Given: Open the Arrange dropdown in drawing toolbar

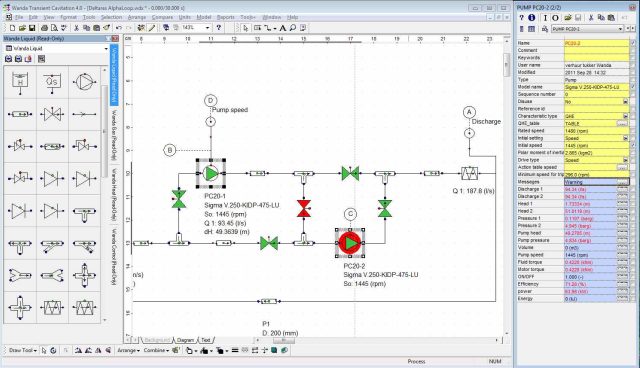Looking at the screenshot, I should pyautogui.click(x=128, y=350).
